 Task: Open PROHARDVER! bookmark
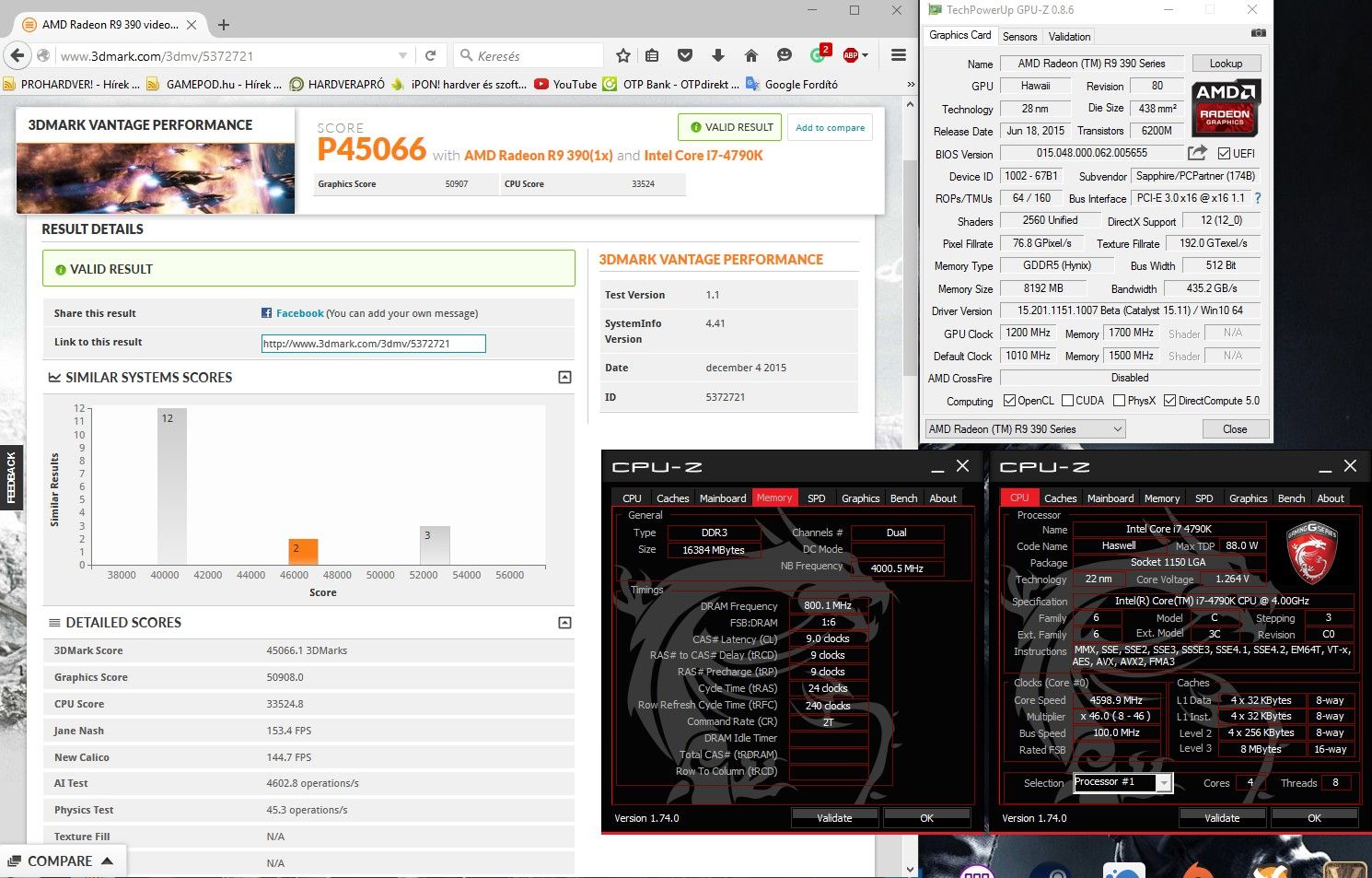72,84
